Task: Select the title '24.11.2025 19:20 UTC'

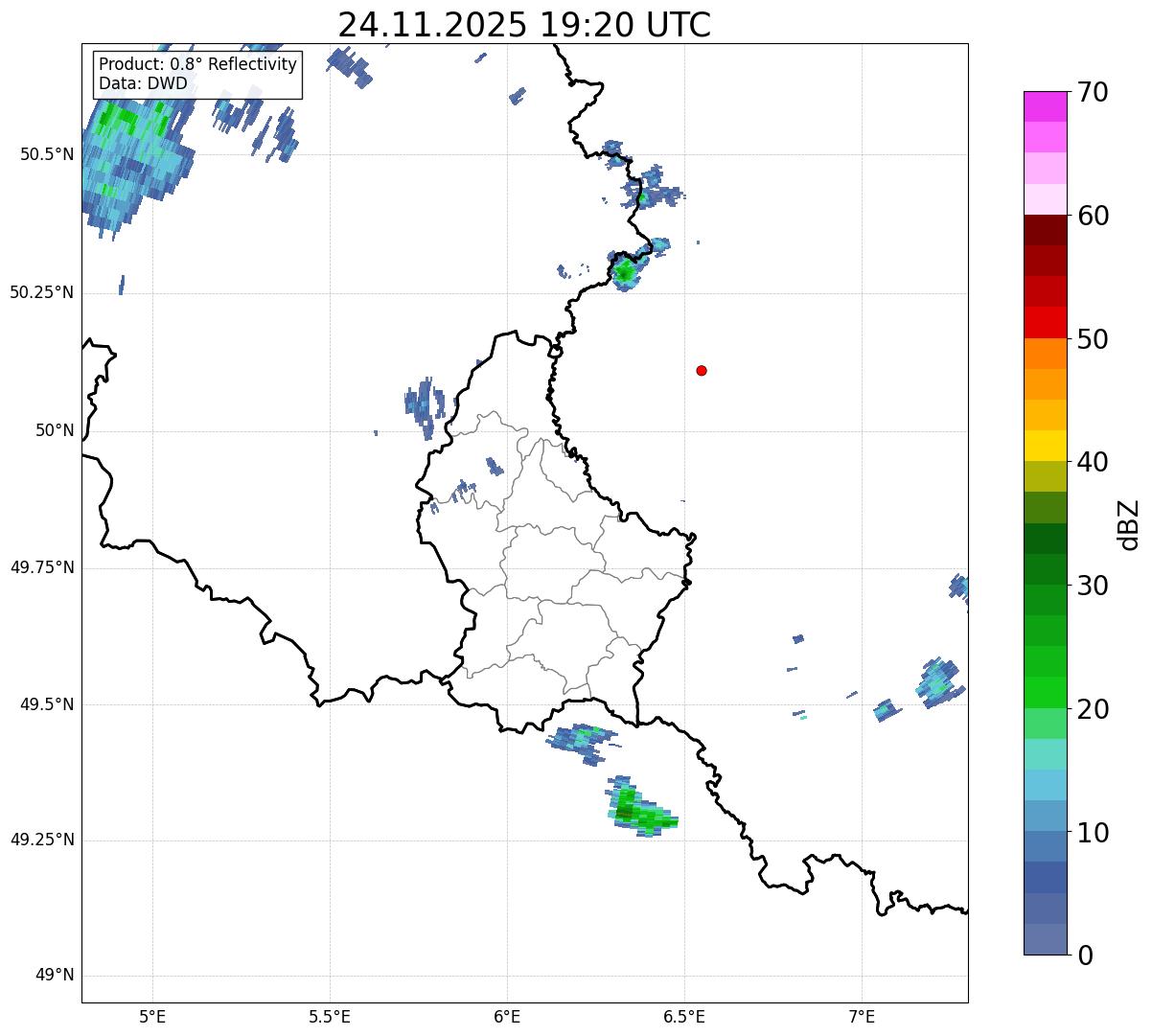Action: tap(524, 24)
